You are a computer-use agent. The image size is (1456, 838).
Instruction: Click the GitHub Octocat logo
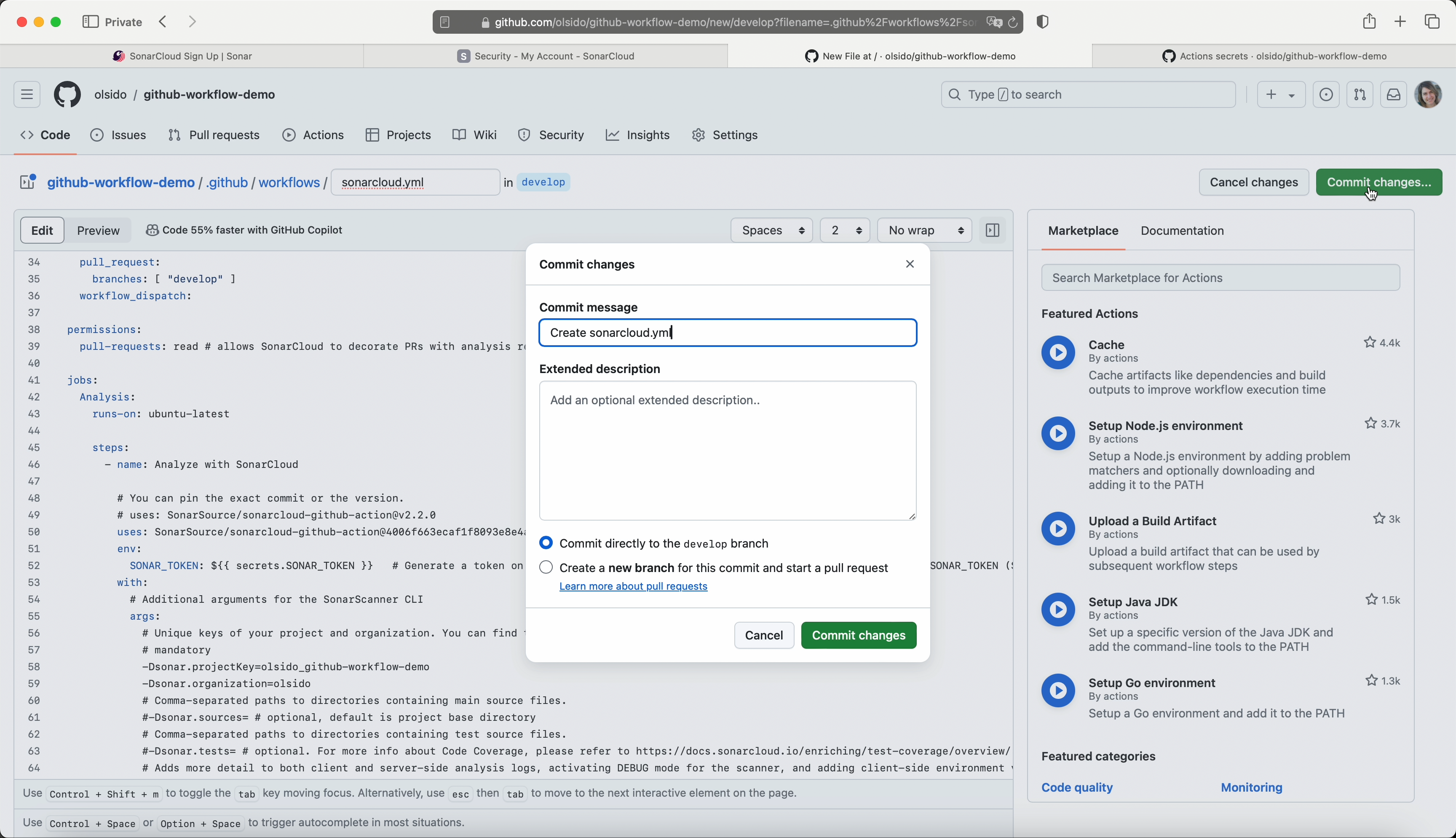pos(67,94)
